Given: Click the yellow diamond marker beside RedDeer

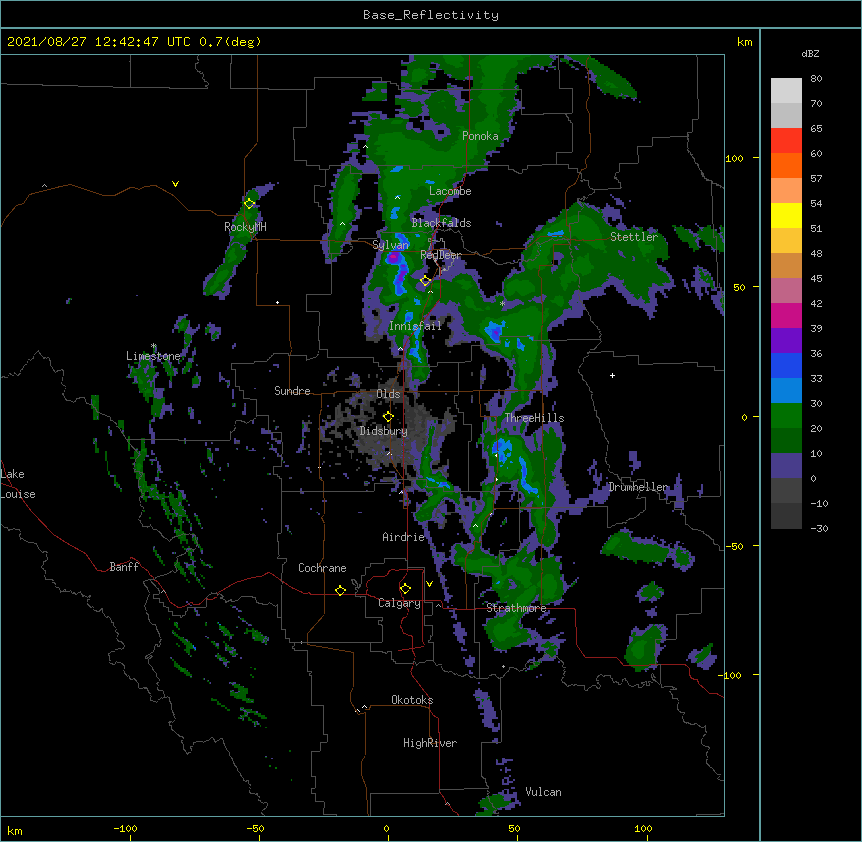Looking at the screenshot, I should (x=425, y=281).
